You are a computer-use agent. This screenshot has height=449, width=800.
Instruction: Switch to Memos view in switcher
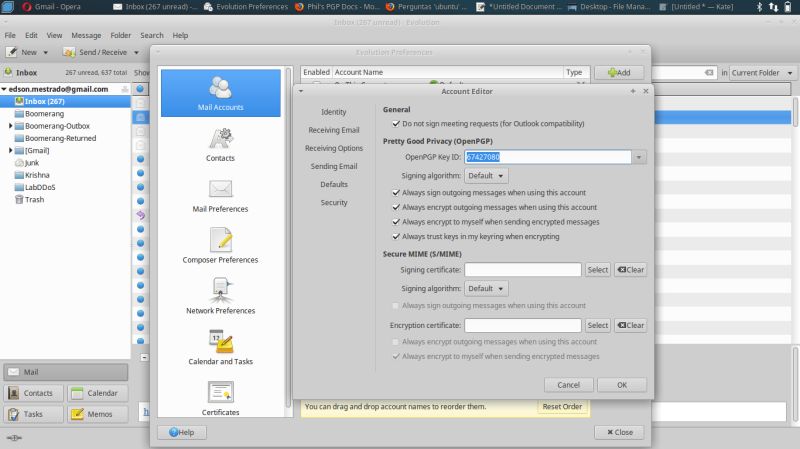click(x=97, y=414)
